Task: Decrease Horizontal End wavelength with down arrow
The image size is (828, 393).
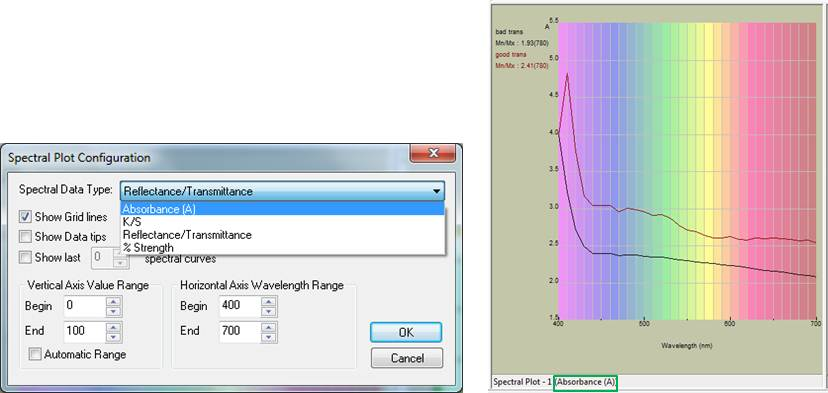Action: 269,337
